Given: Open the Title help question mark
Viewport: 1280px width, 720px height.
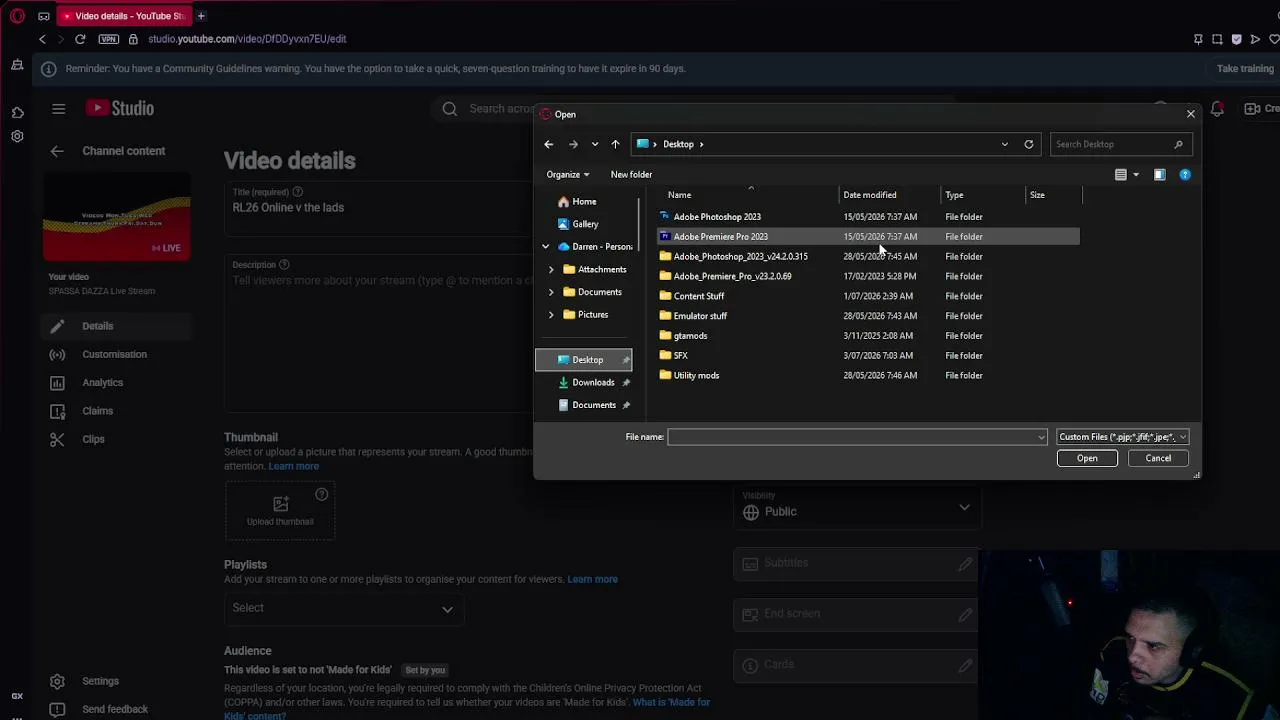Looking at the screenshot, I should [297, 192].
